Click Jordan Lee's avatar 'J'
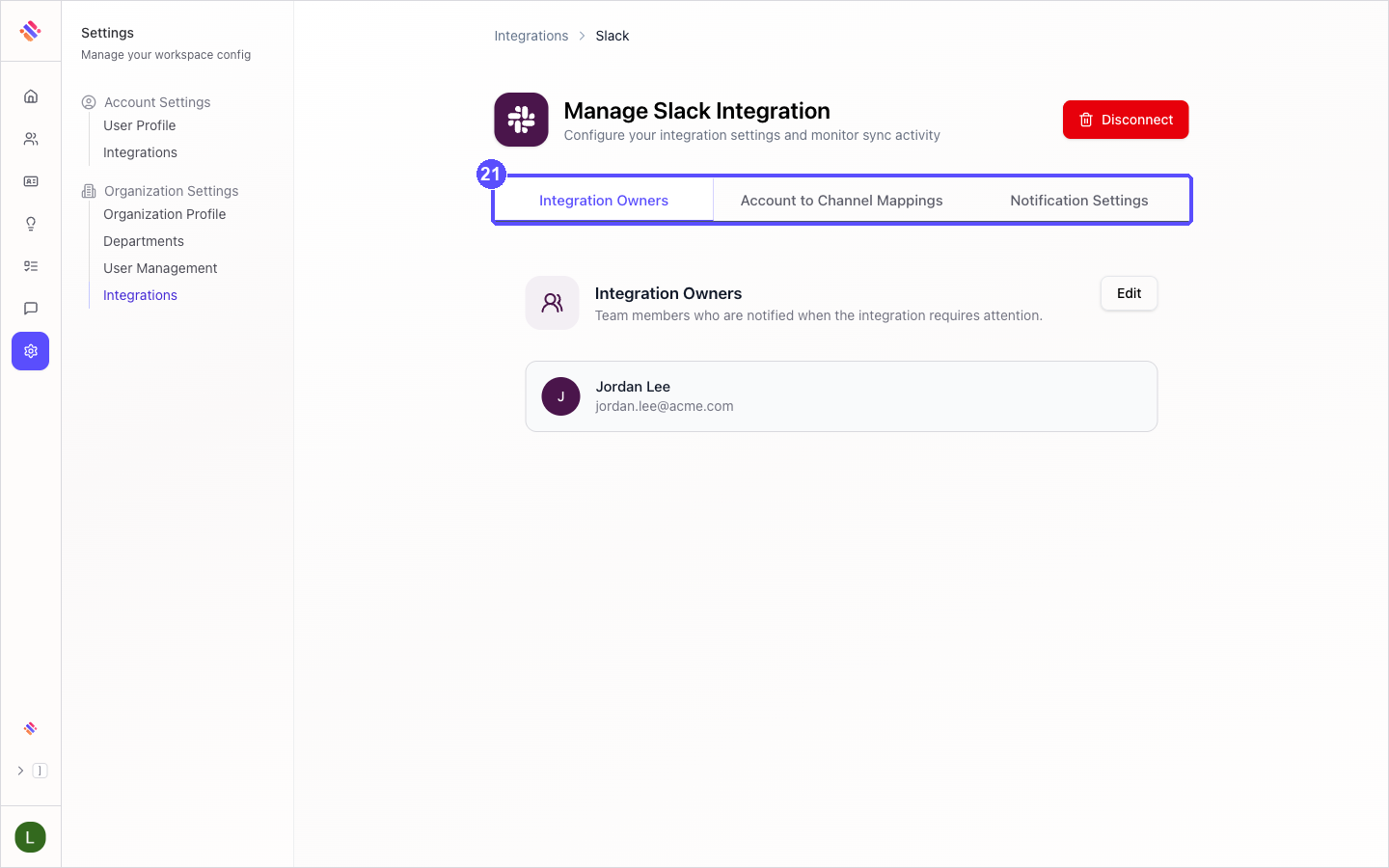 [x=561, y=396]
